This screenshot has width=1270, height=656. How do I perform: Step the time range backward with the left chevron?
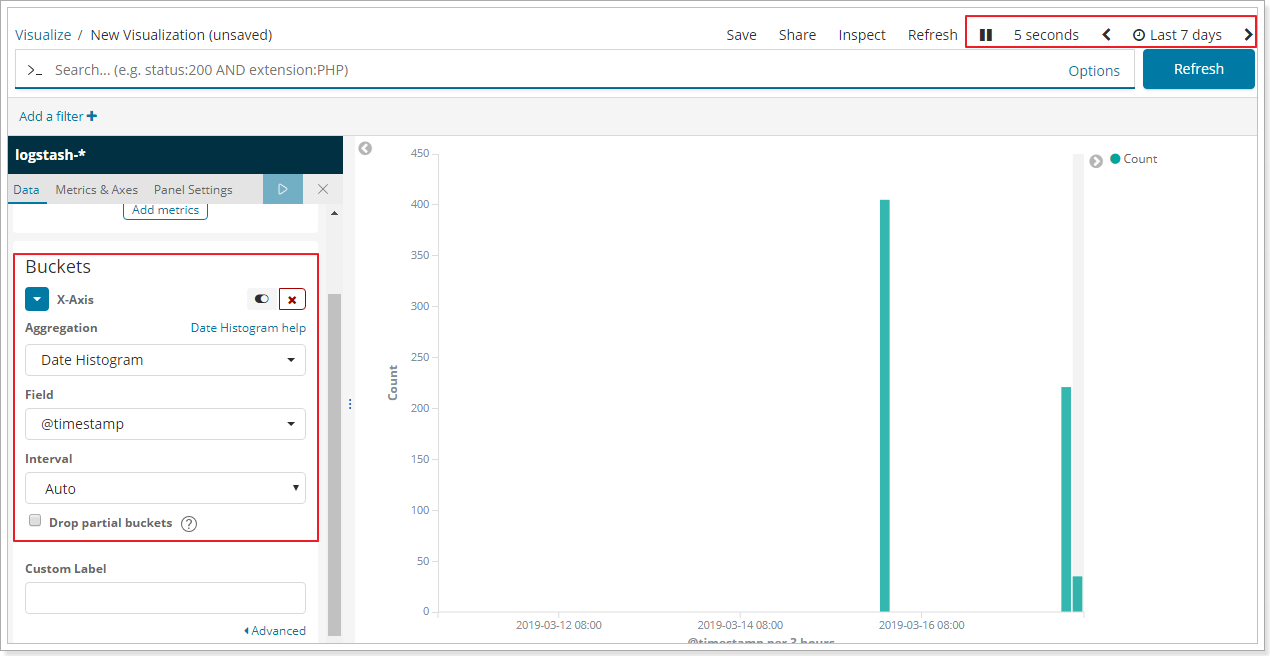point(1106,35)
